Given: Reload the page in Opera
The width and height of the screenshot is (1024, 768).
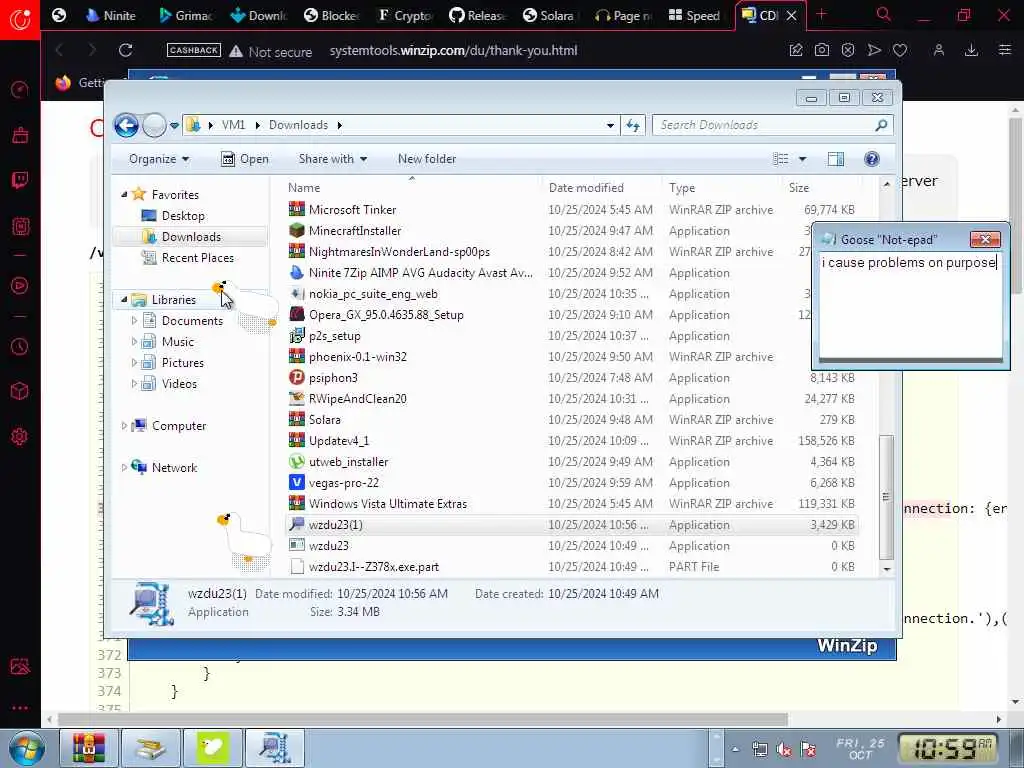Looking at the screenshot, I should tap(125, 50).
